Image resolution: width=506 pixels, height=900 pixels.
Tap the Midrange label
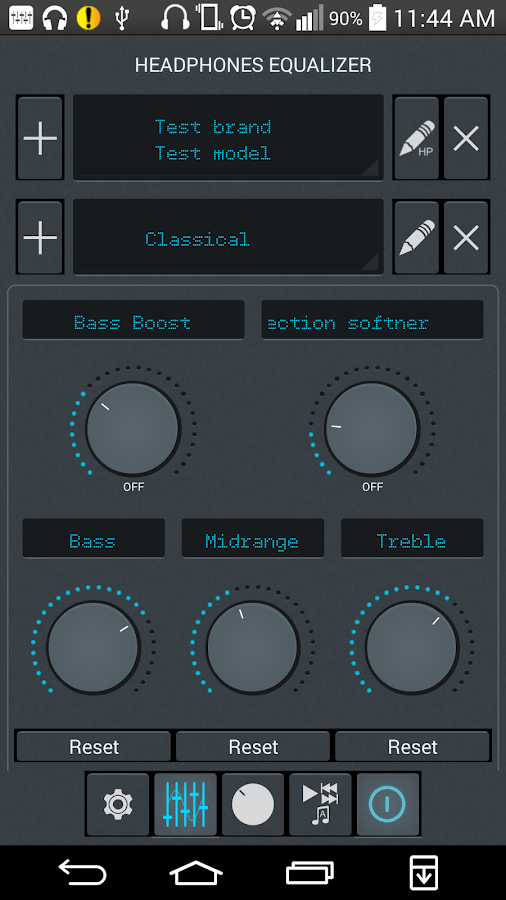252,538
